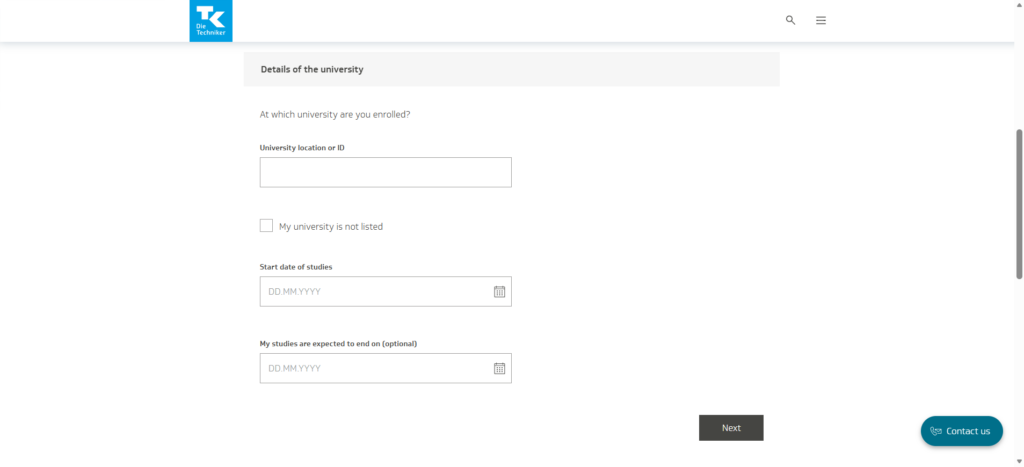
Task: Click the "University location or ID" label
Action: (302, 148)
